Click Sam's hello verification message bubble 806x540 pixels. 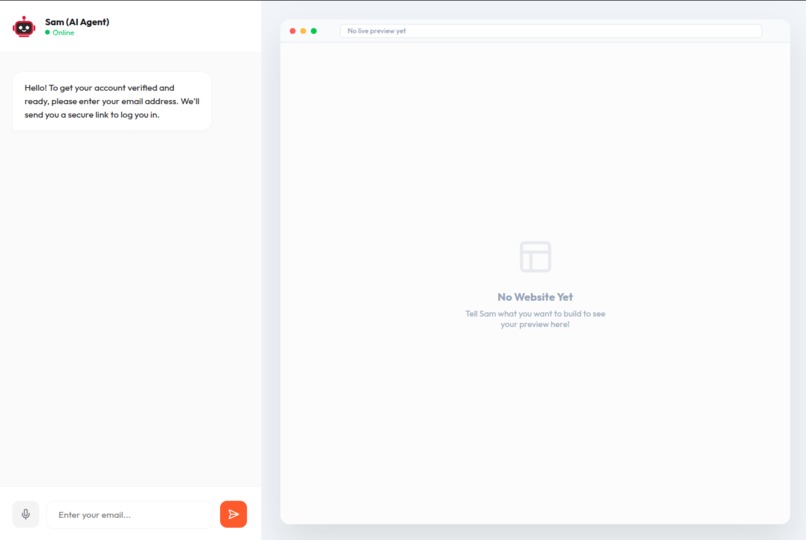(112, 101)
